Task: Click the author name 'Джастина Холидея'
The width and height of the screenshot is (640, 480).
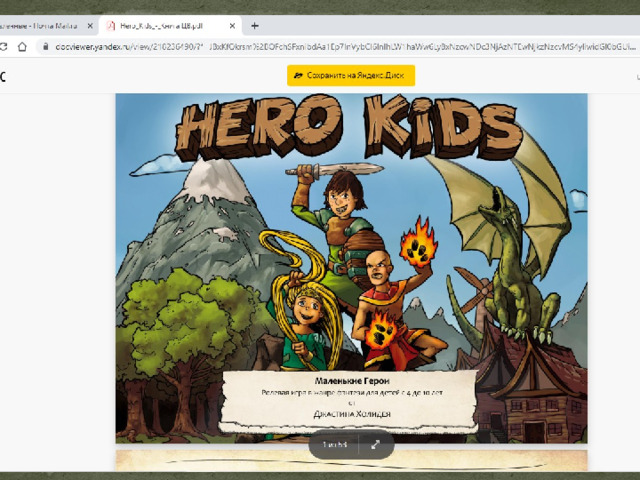Action: click(352, 414)
